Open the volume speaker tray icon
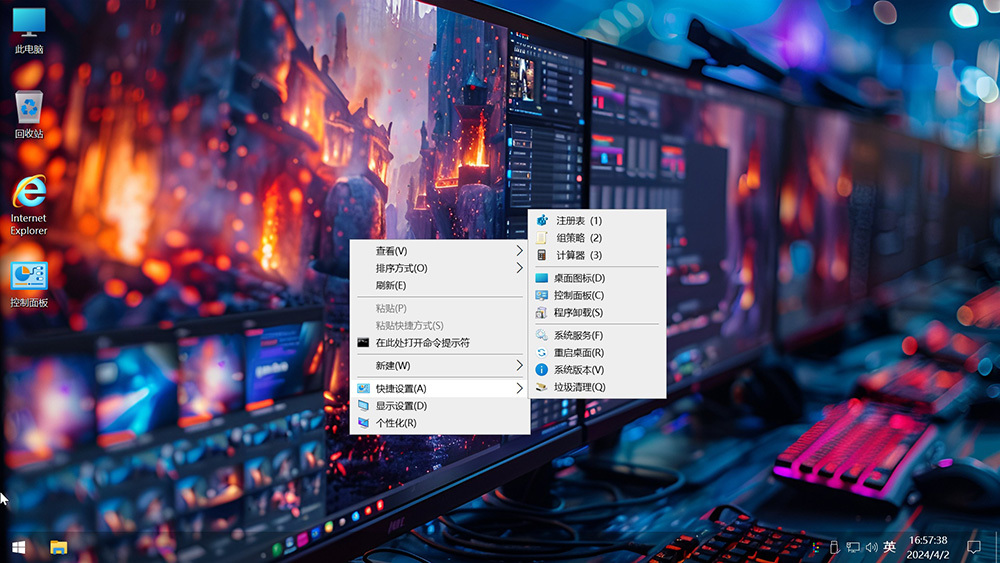 871,547
